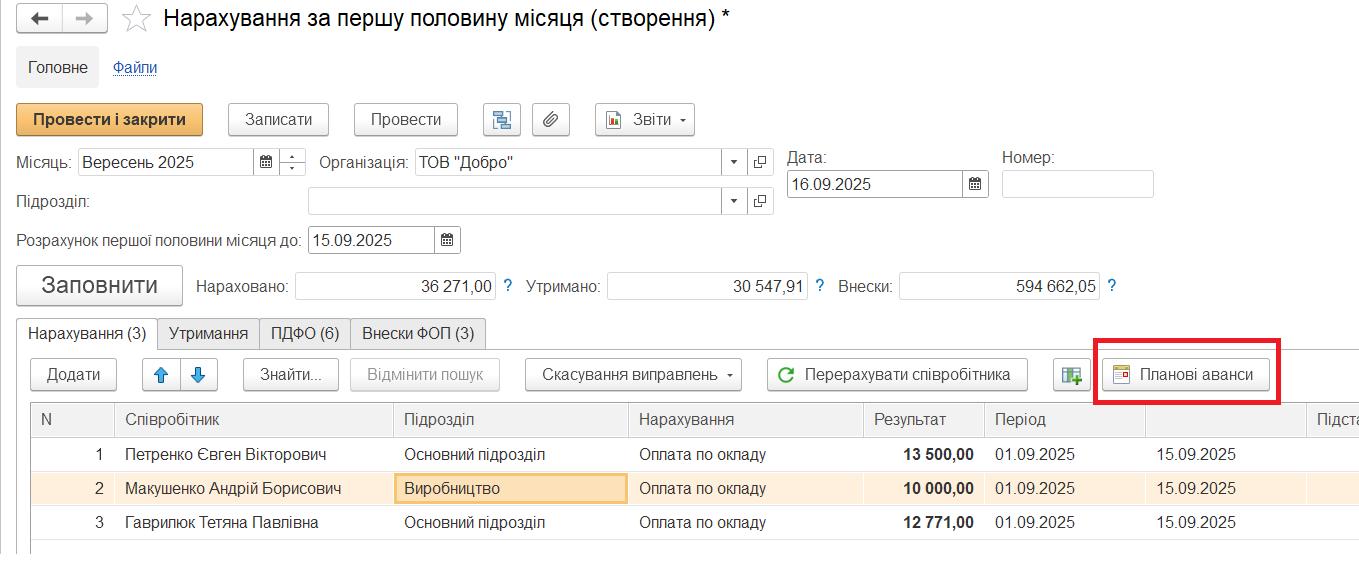Open the Звіти dropdown menu
Image resolution: width=1359 pixels, height=573 pixels.
click(645, 120)
